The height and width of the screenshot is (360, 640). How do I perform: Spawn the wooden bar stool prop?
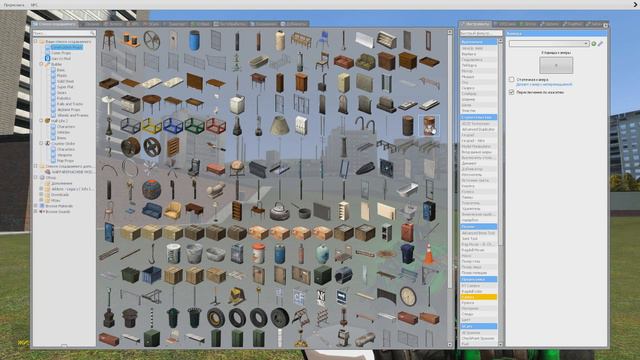tap(109, 40)
